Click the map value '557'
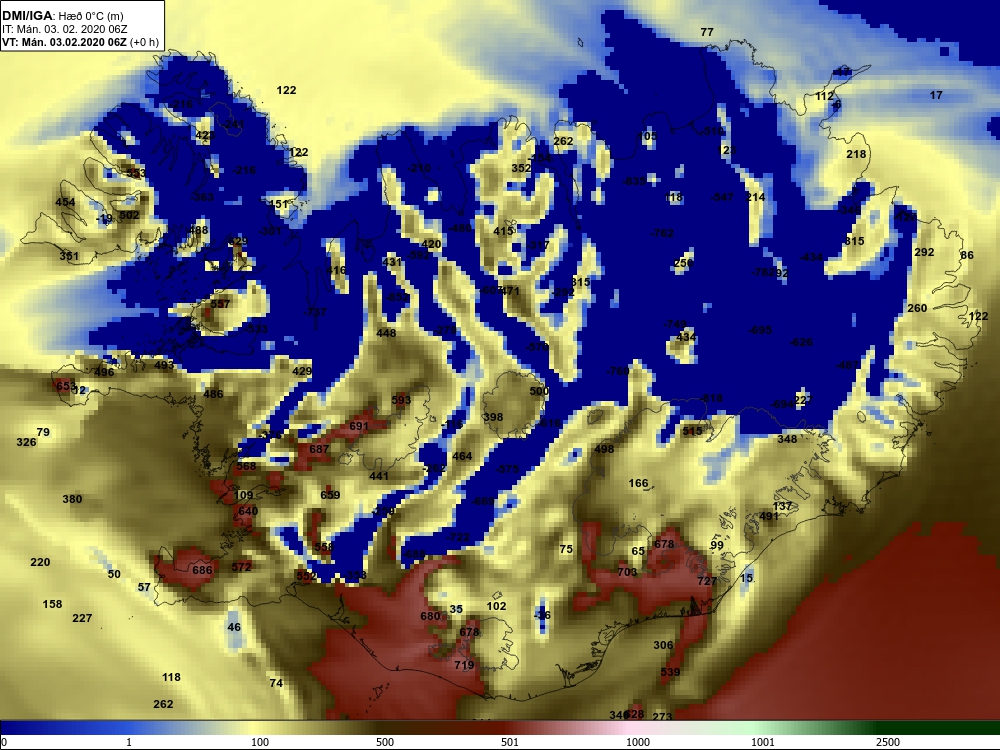The height and width of the screenshot is (750, 1000). (220, 304)
